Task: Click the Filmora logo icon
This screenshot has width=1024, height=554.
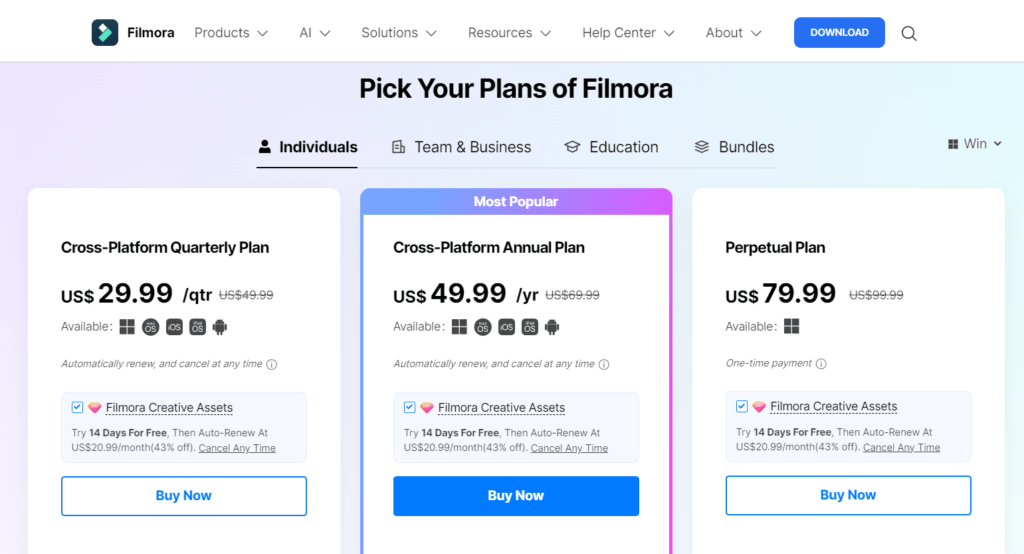Action: [104, 33]
